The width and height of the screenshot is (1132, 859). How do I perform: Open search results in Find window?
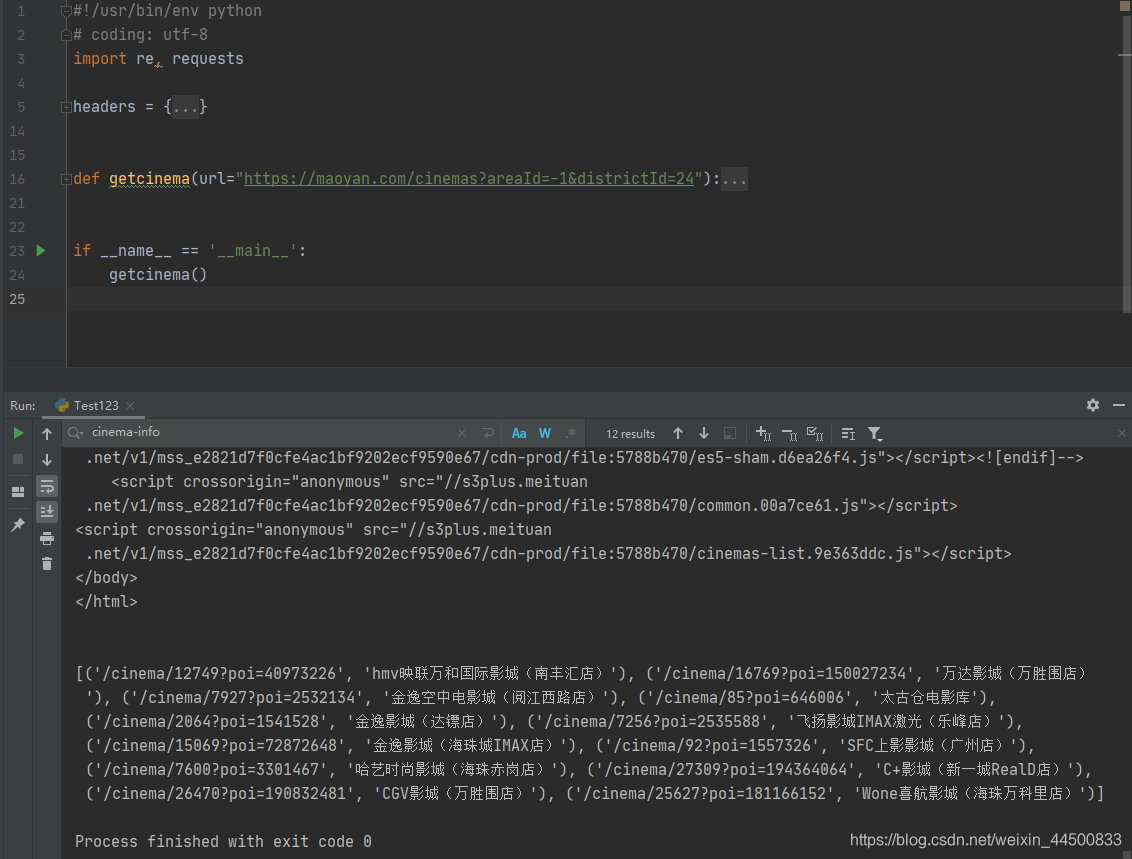pos(848,433)
